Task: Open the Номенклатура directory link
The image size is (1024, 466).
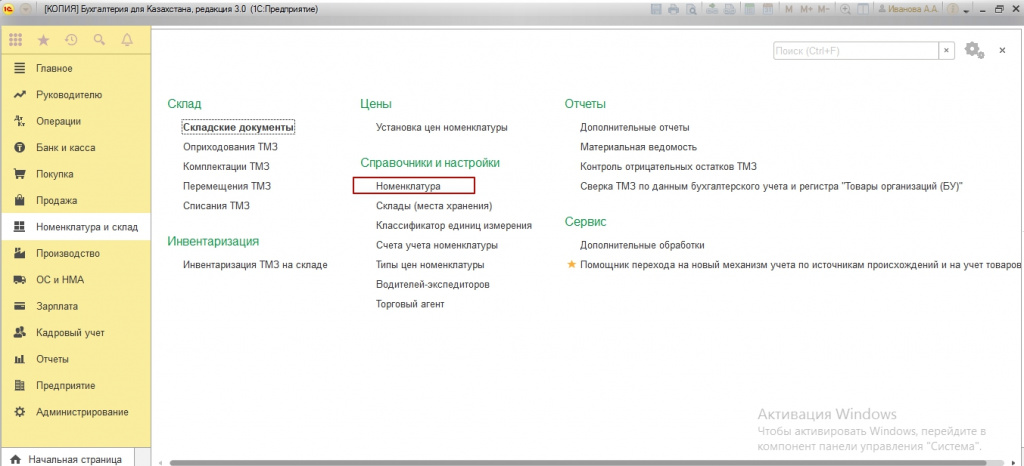Action: click(x=408, y=186)
